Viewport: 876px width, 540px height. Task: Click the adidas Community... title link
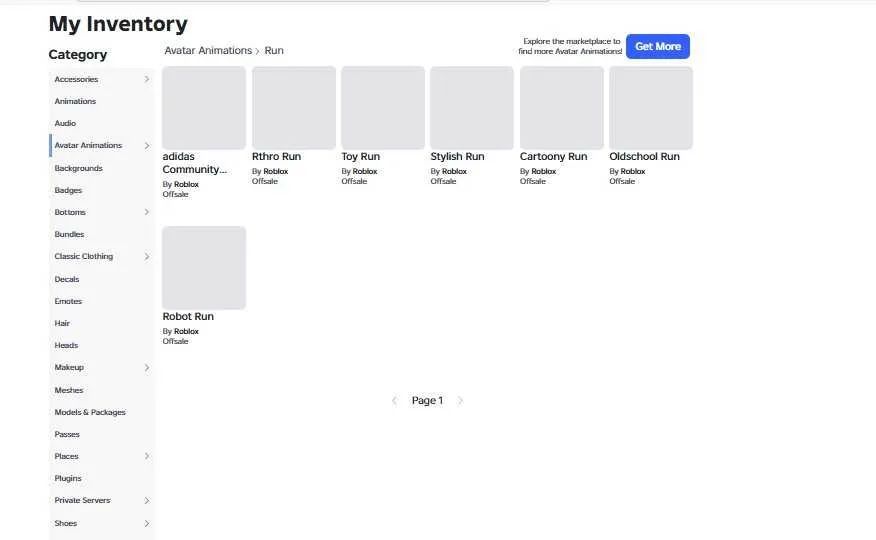pos(194,163)
